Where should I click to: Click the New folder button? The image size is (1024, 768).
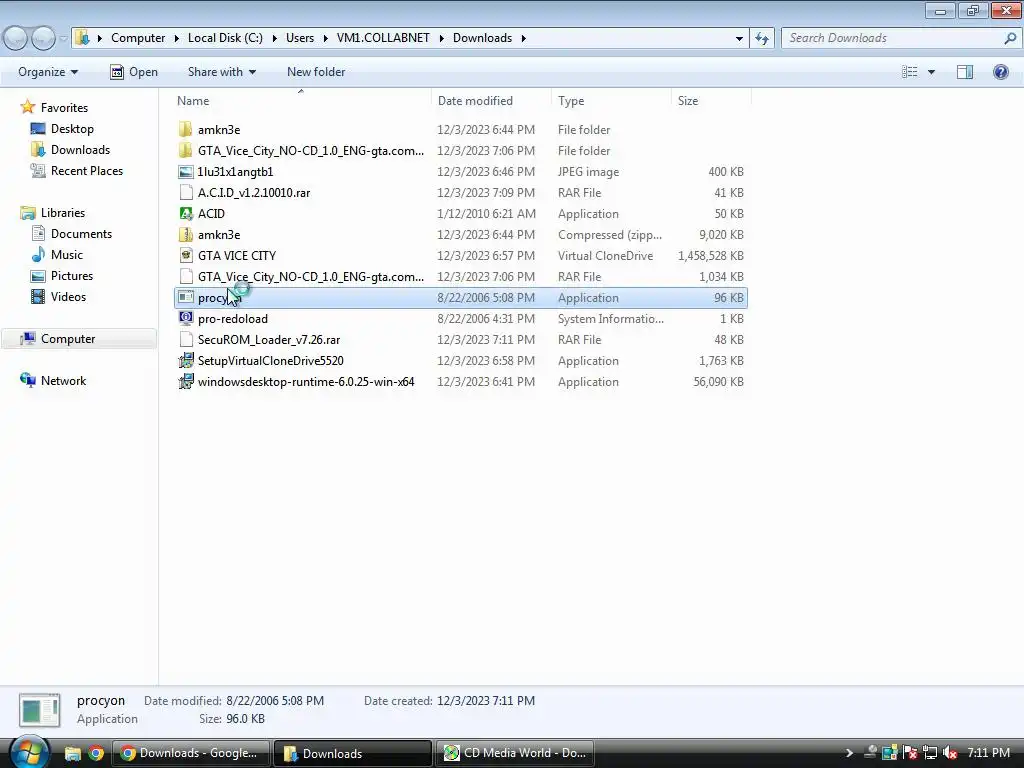tap(316, 72)
